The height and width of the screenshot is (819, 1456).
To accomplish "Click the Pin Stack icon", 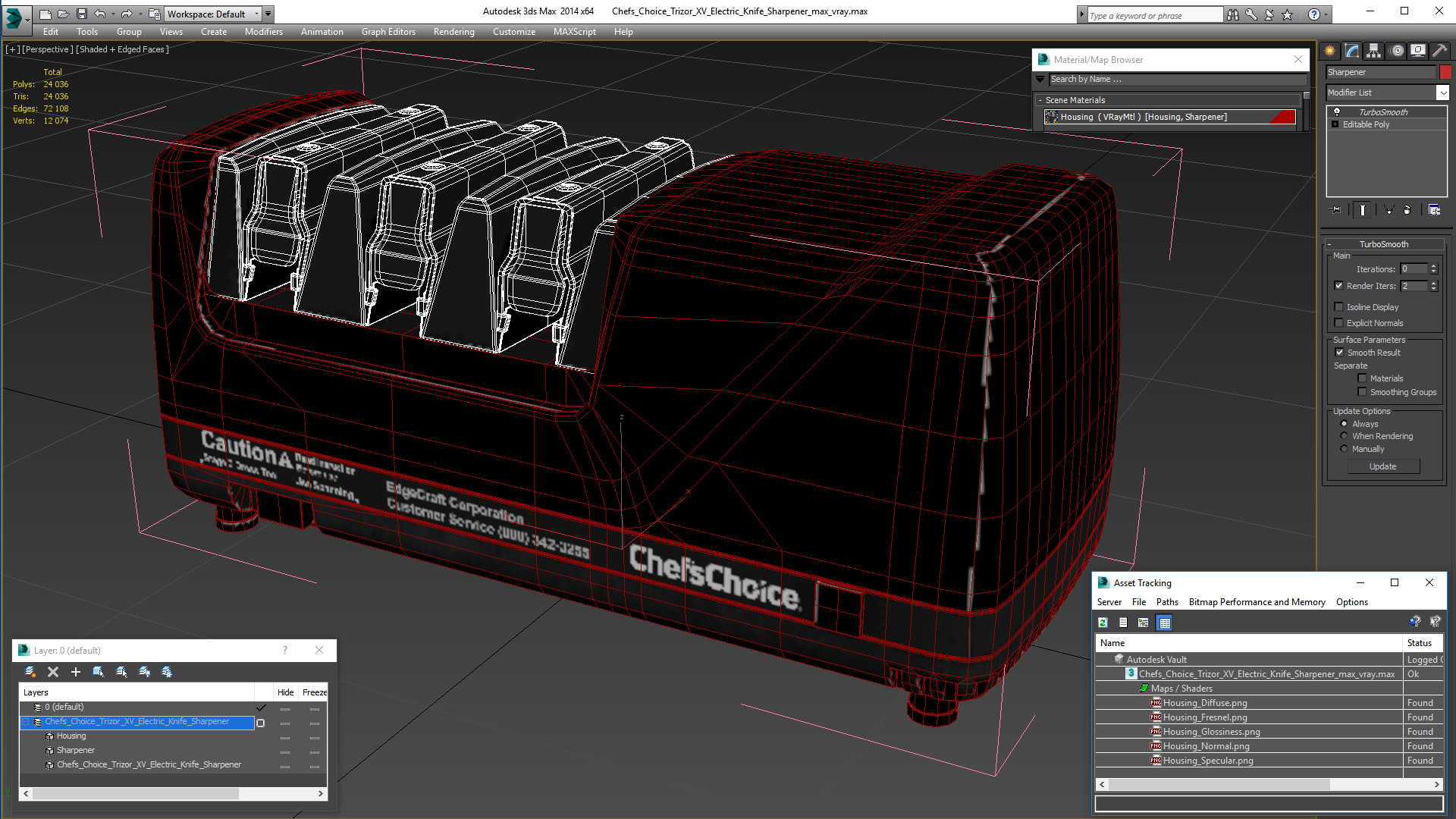I will (1336, 210).
